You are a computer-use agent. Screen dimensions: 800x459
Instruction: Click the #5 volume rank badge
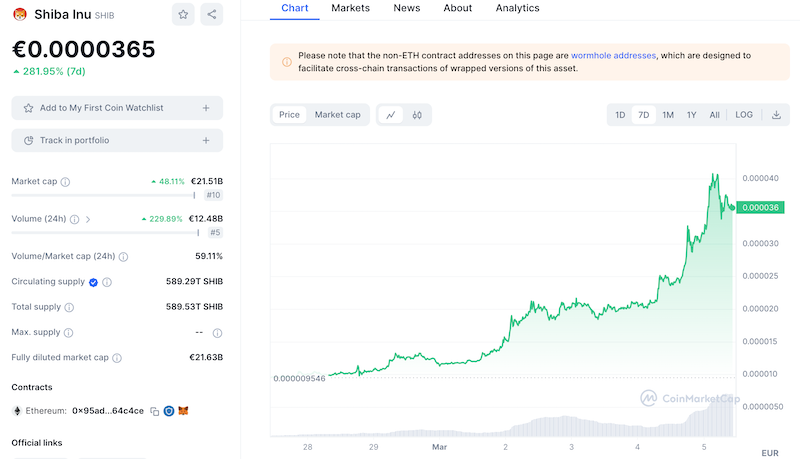click(x=215, y=233)
